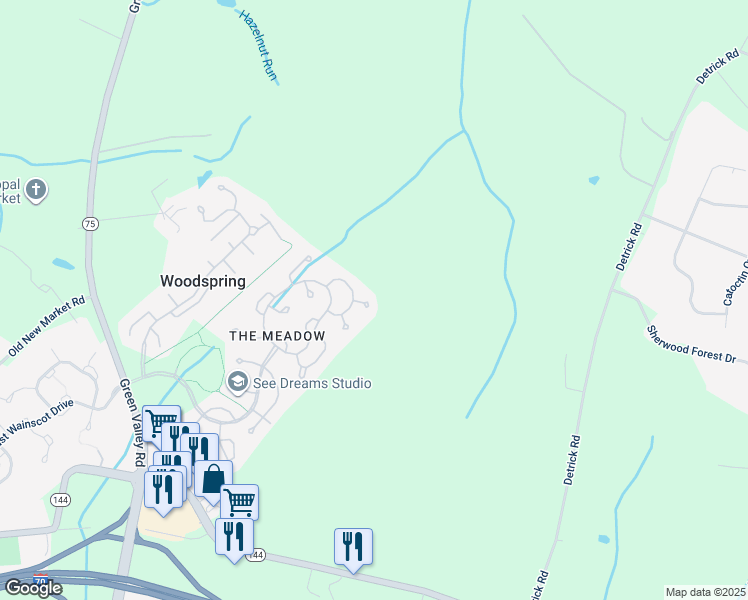The image size is (748, 600).
Task: Select shopping cart marker beside the shopping bag
Action: click(x=239, y=501)
